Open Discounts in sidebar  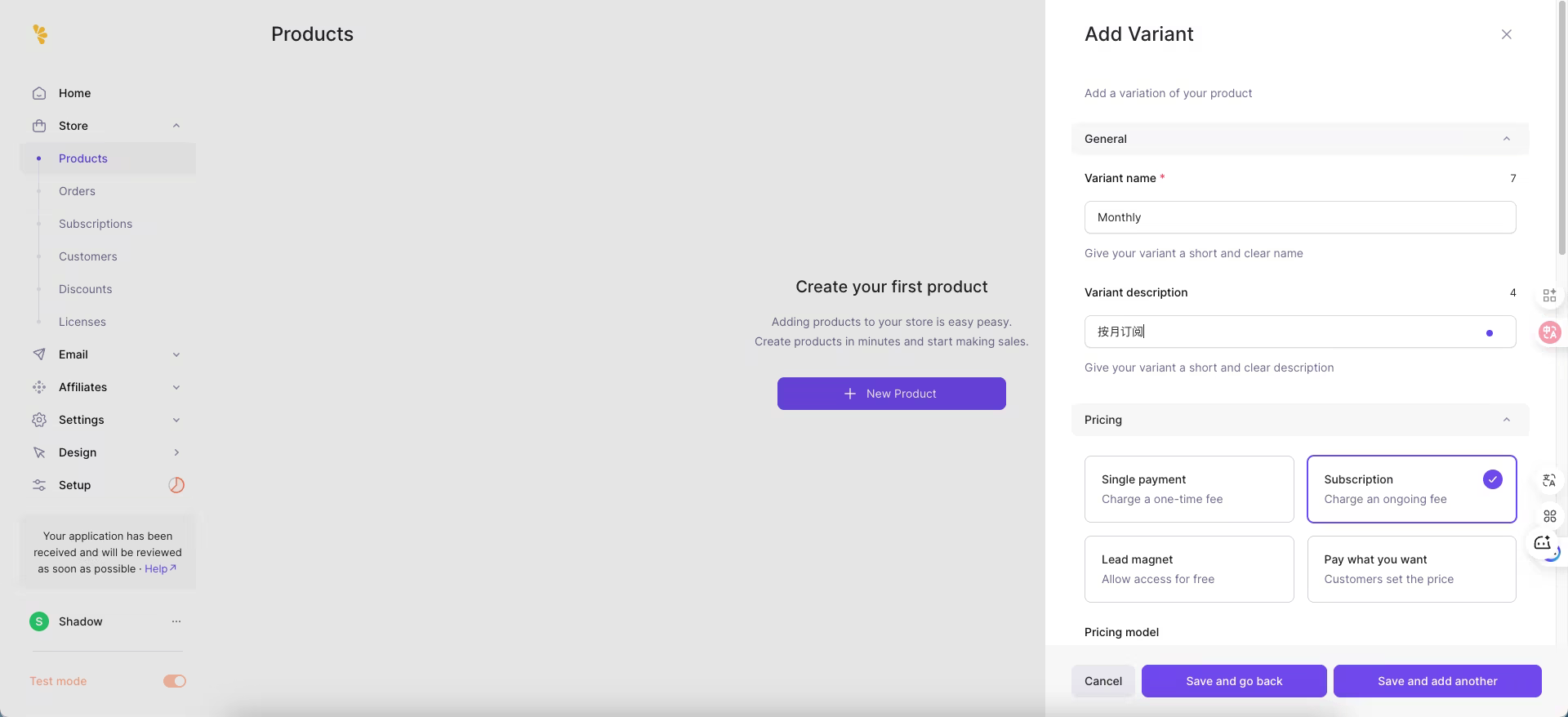(86, 289)
